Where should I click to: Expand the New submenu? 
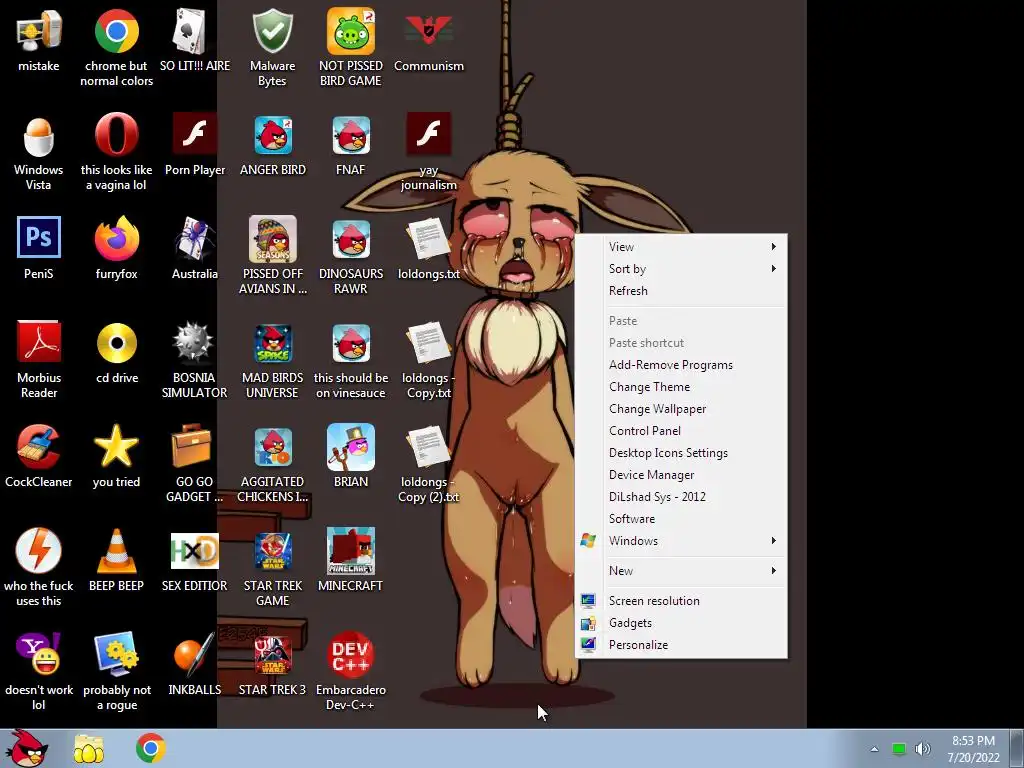[x=680, y=571]
